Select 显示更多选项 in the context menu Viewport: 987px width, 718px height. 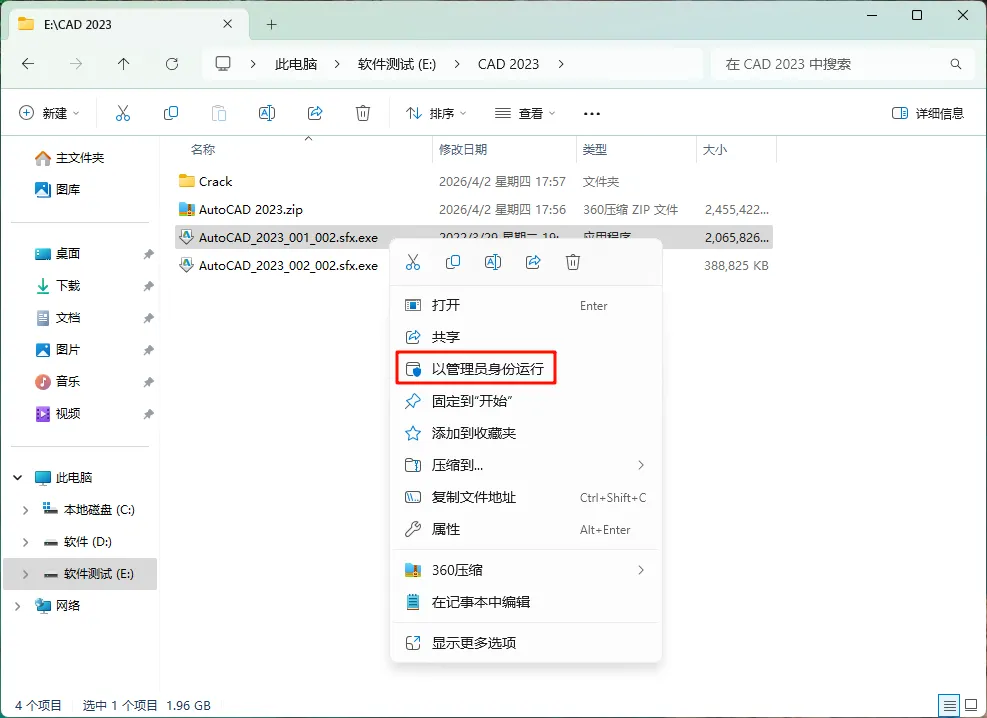[526, 643]
